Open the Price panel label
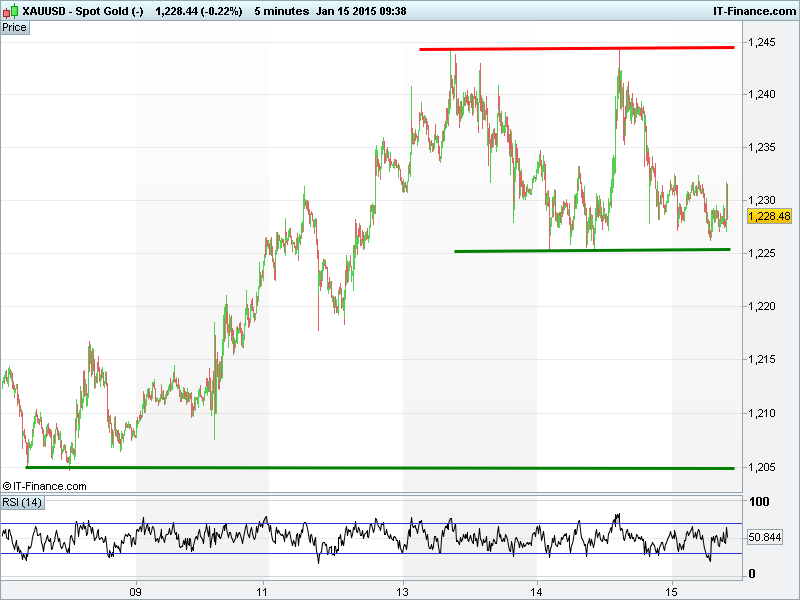 pyautogui.click(x=15, y=27)
